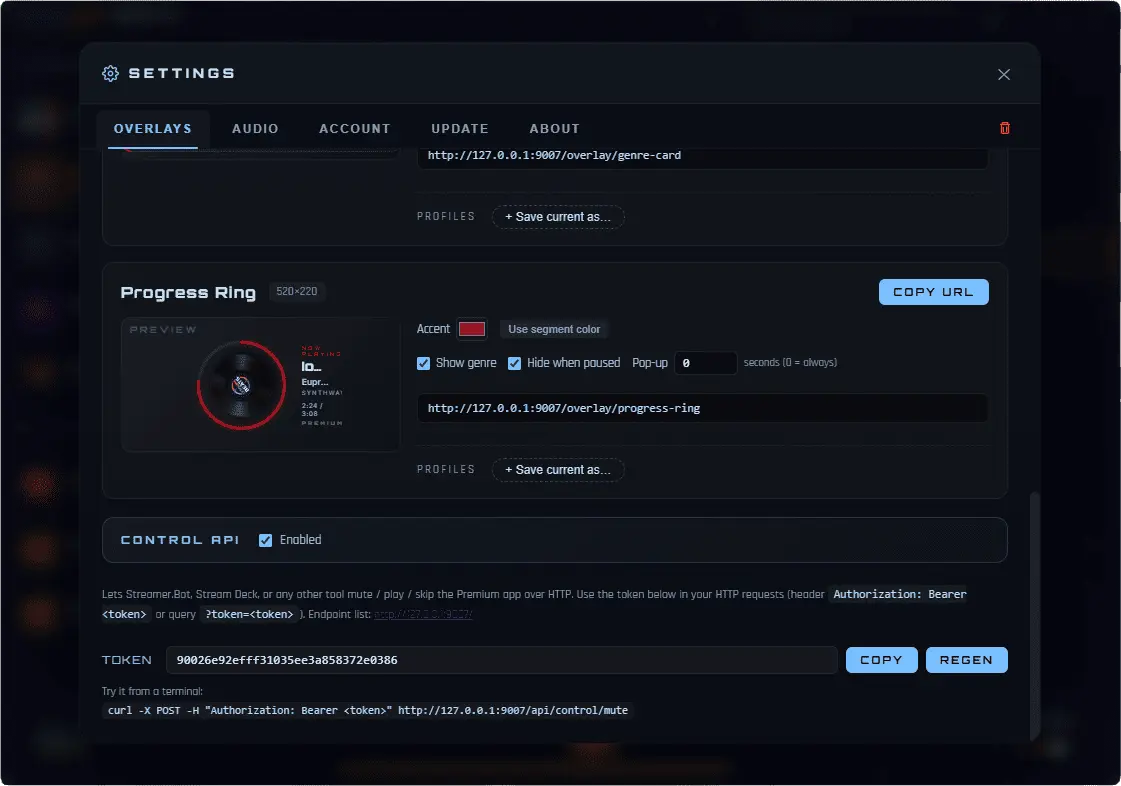The image size is (1121, 786).
Task: Open the Account tab
Action: (x=355, y=129)
